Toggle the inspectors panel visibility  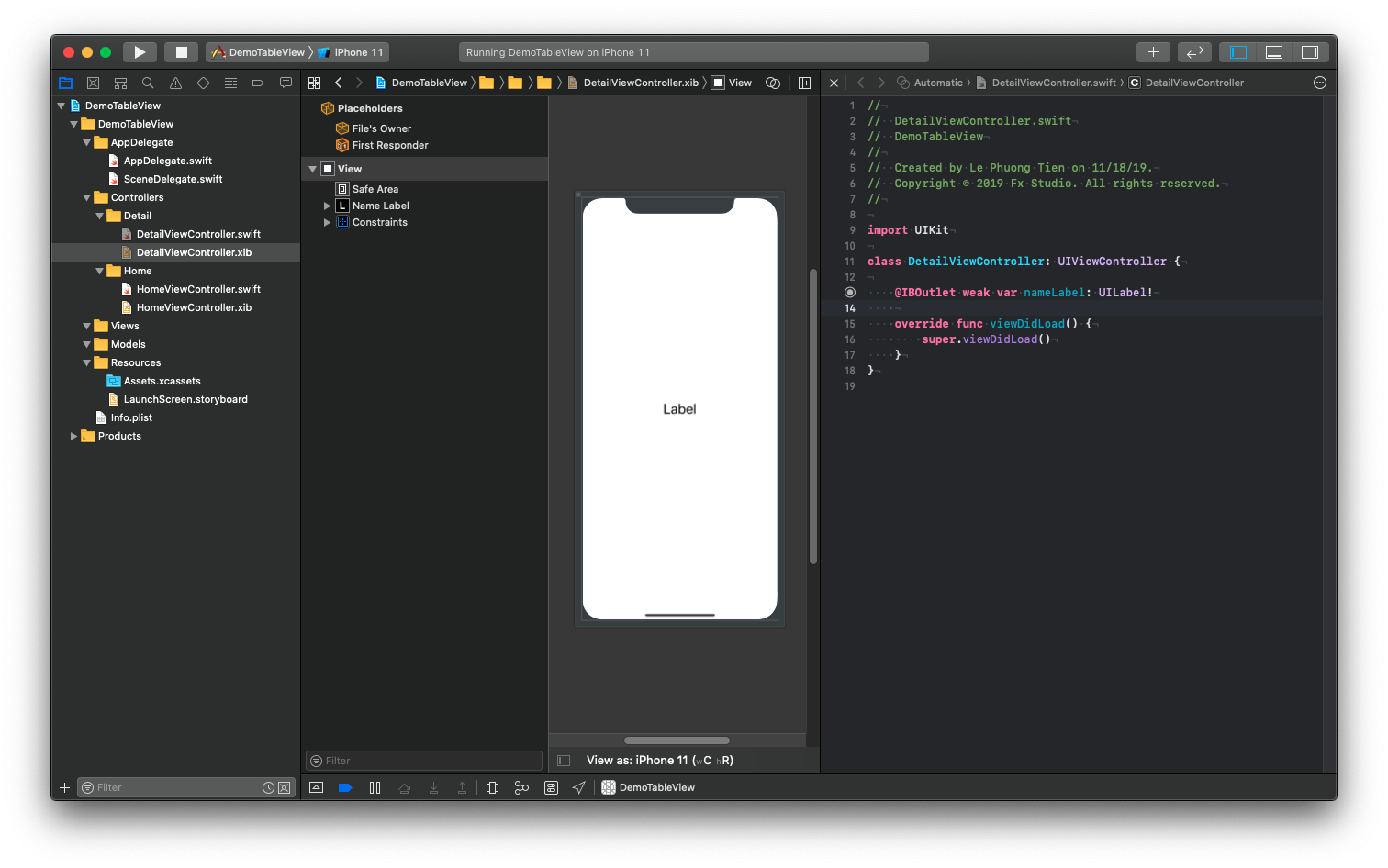[x=1309, y=51]
